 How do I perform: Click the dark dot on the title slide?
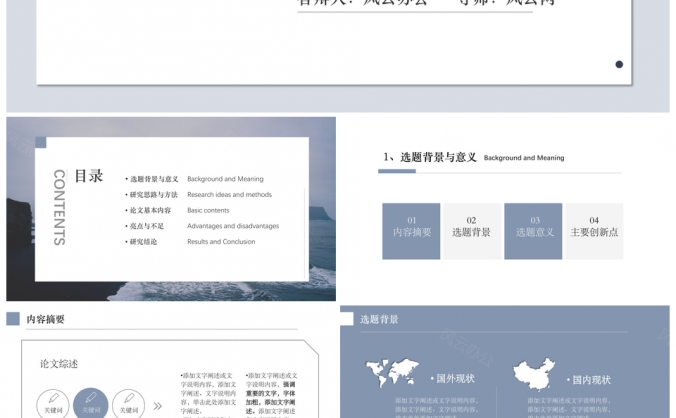[619, 64]
